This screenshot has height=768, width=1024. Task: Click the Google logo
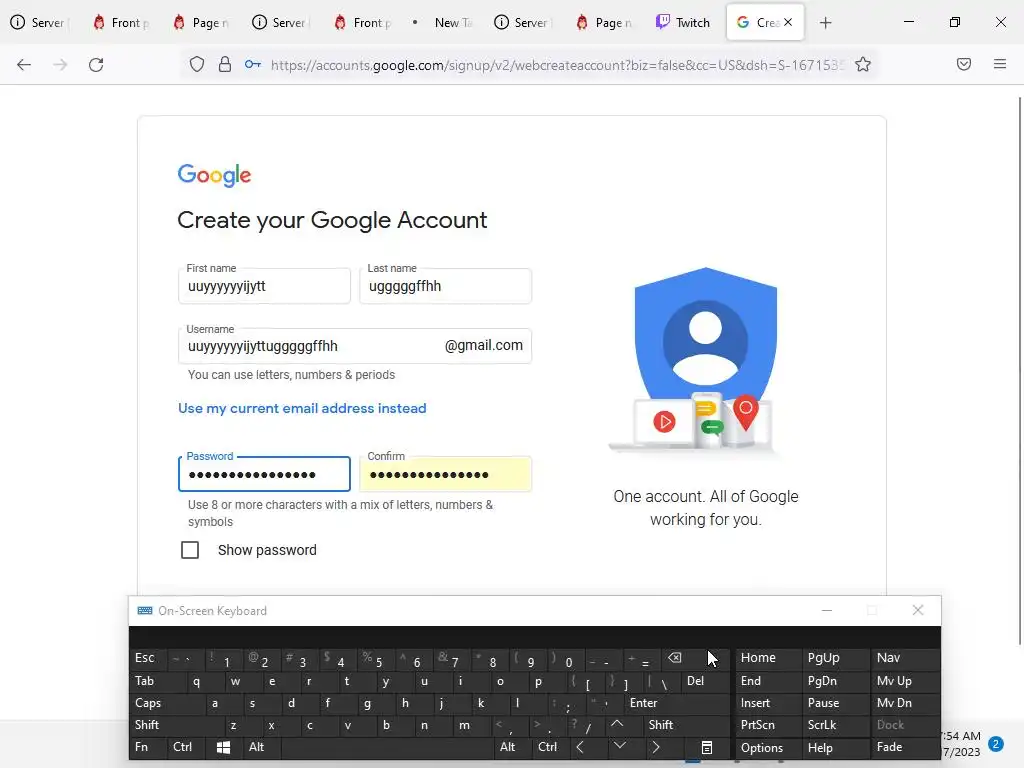pos(214,175)
